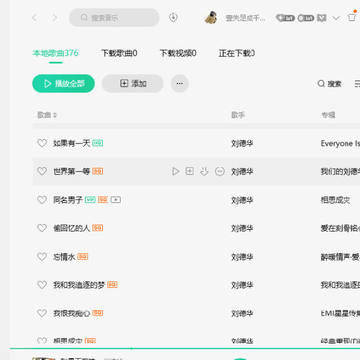Open the MV icon for 同名男子
360x360 pixels.
tap(116, 200)
